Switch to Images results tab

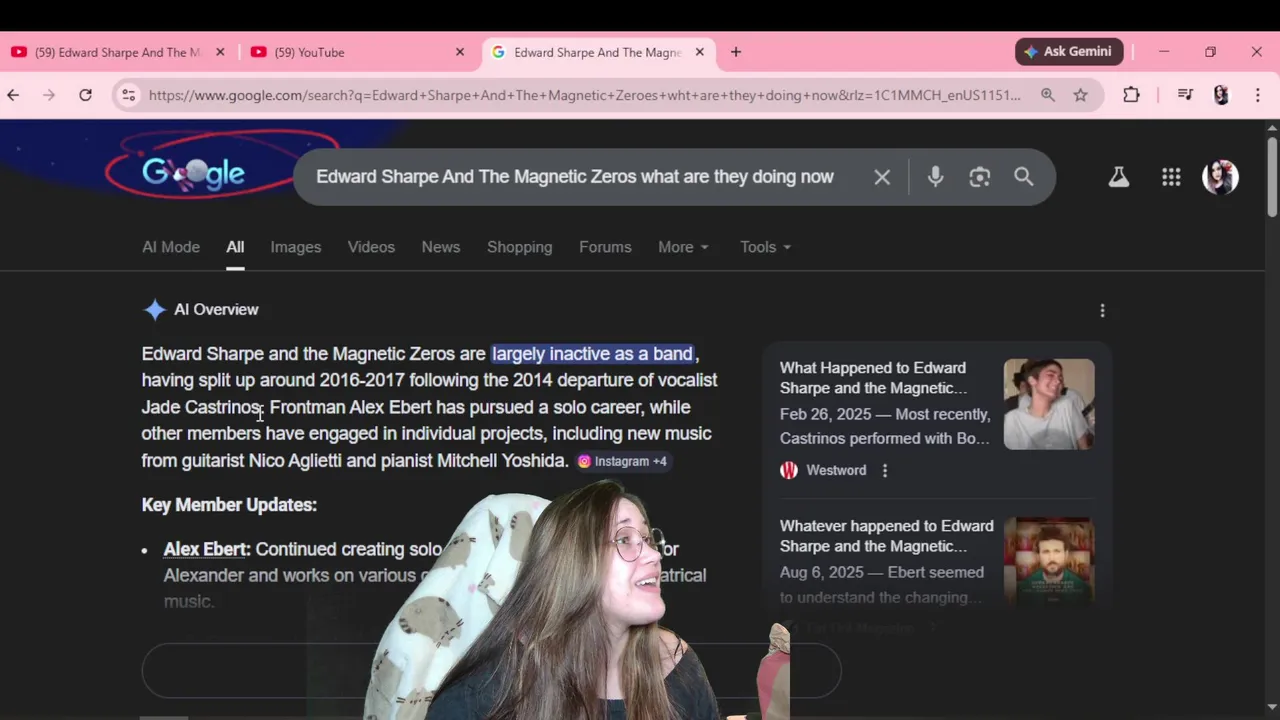pyautogui.click(x=296, y=247)
